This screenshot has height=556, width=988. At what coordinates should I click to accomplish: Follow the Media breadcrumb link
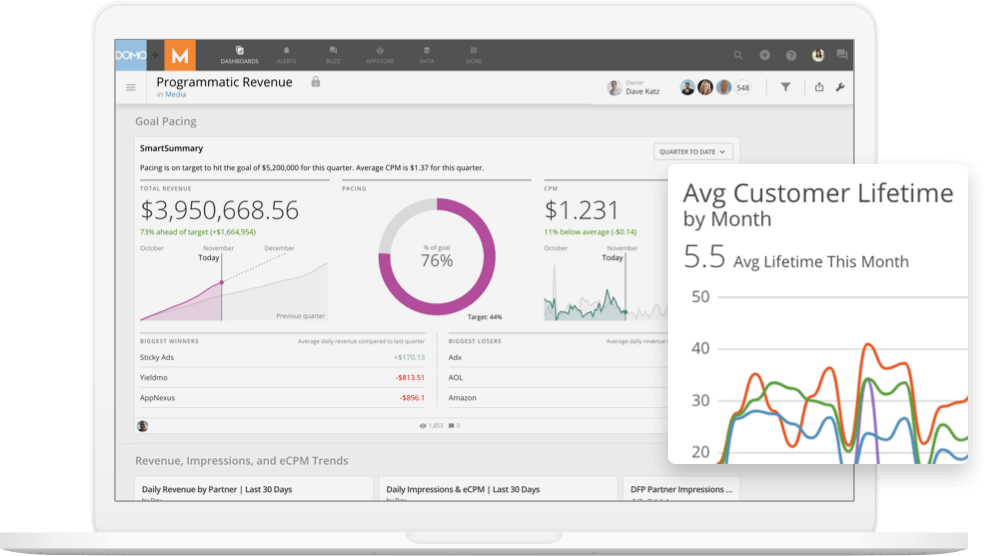175,95
